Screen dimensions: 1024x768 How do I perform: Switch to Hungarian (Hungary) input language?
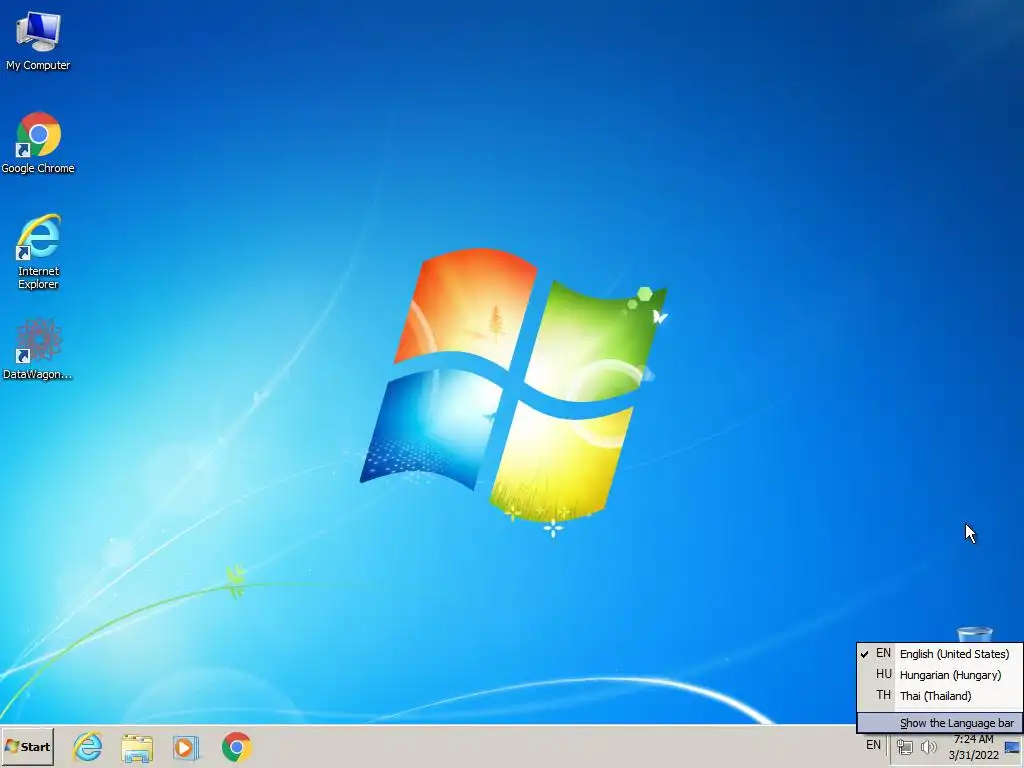point(940,675)
